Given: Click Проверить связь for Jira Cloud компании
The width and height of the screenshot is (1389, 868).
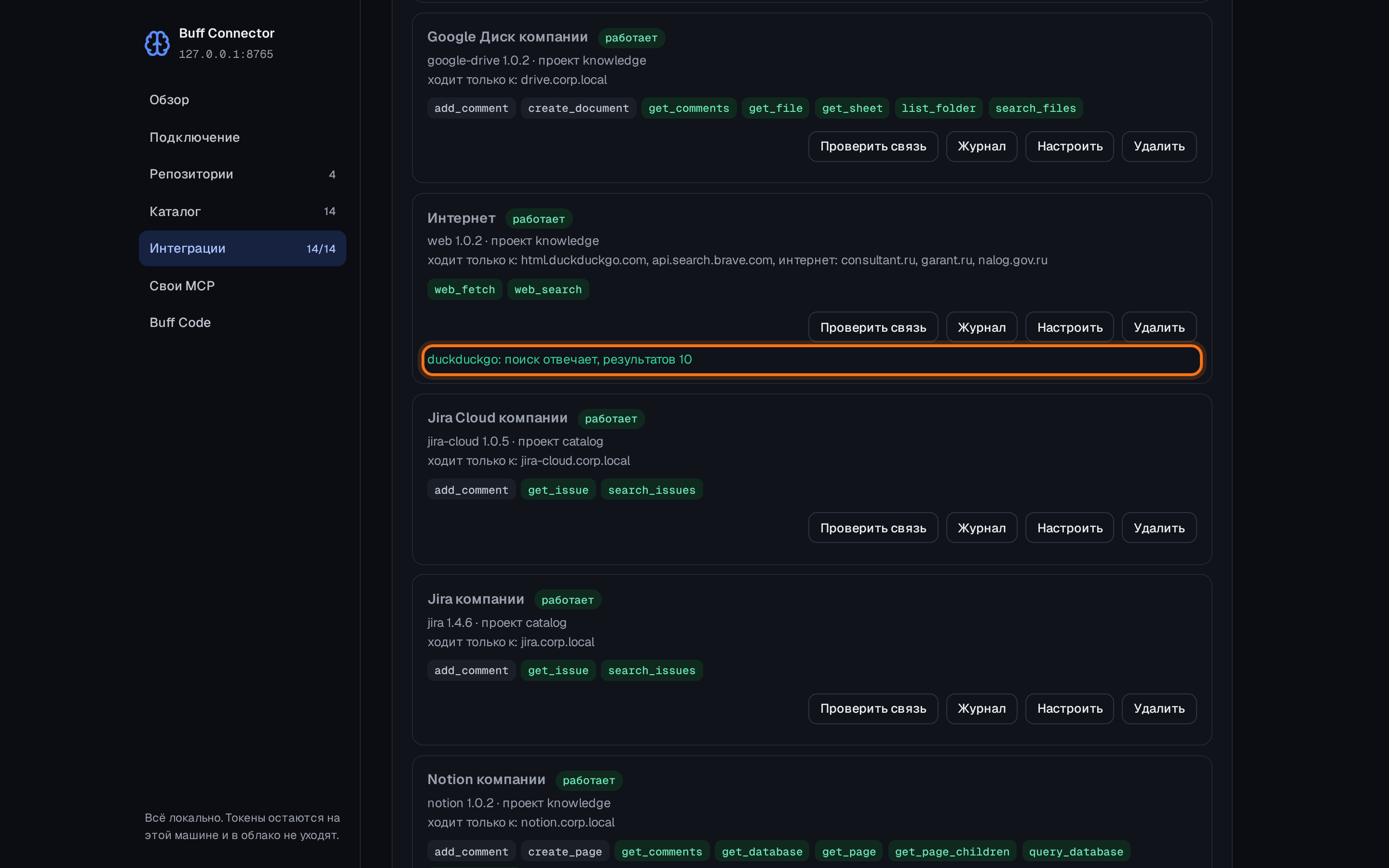Looking at the screenshot, I should click(x=873, y=528).
